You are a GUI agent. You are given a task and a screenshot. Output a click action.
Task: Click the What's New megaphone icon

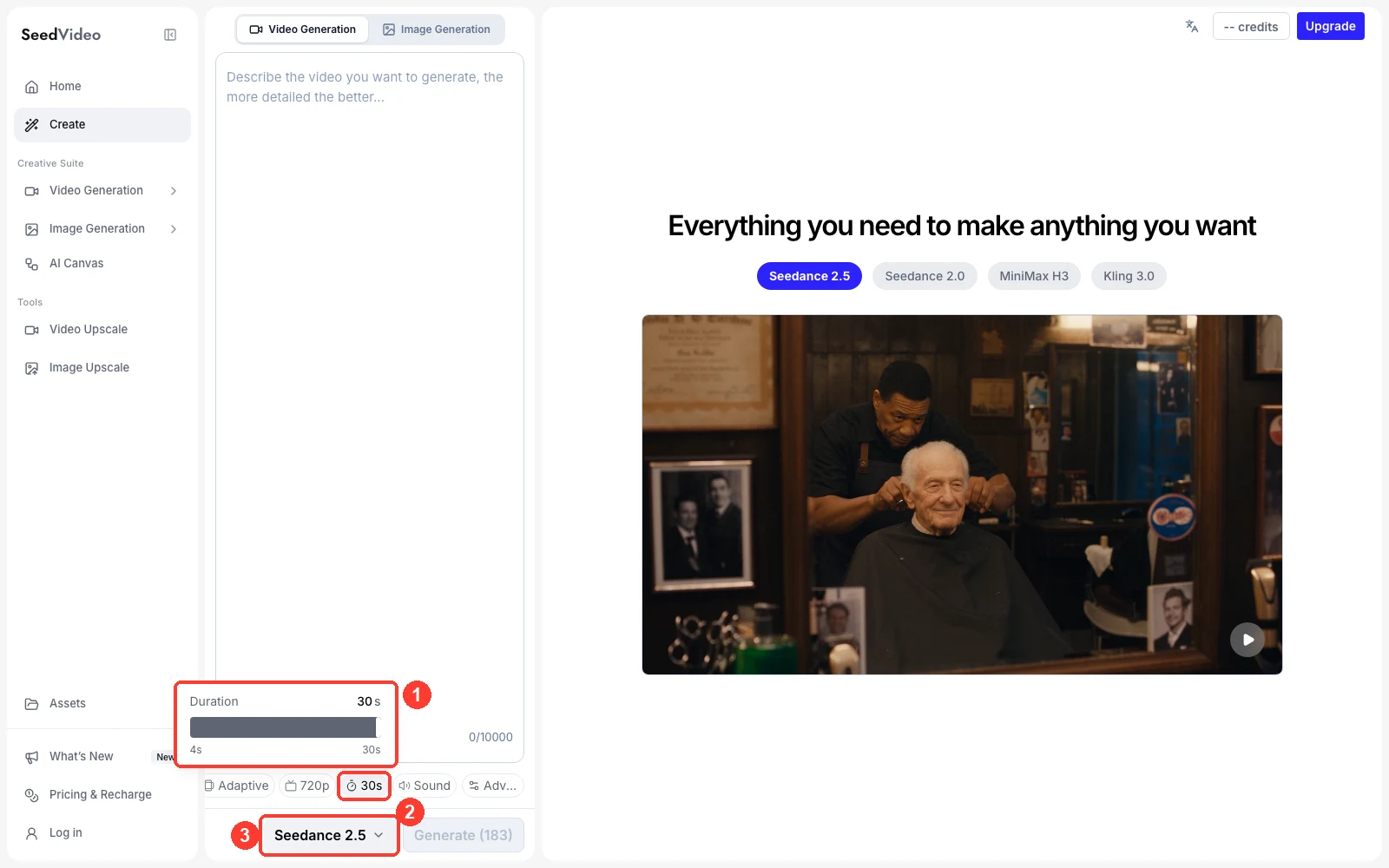pos(32,757)
